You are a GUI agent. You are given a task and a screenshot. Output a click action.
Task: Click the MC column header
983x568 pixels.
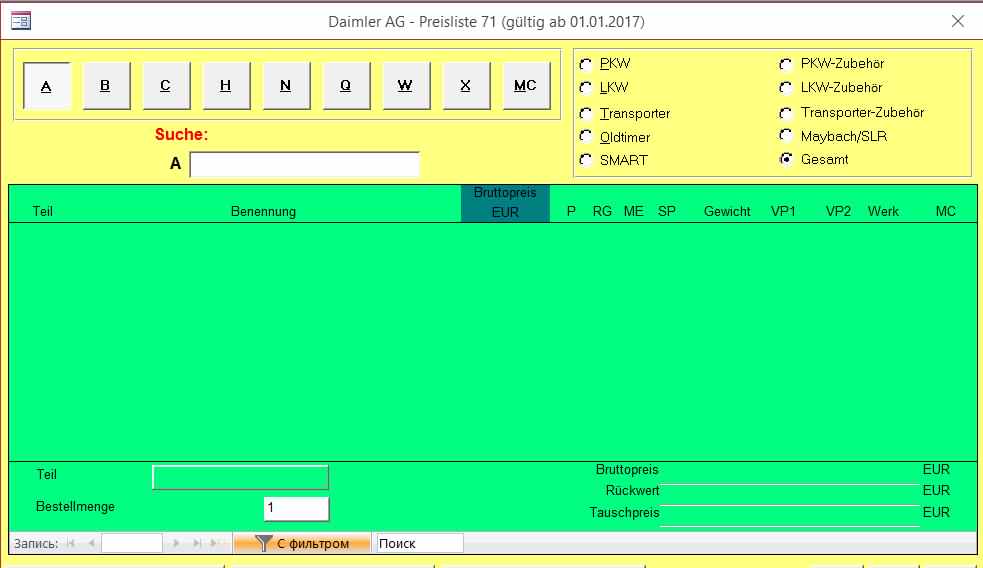tap(945, 211)
